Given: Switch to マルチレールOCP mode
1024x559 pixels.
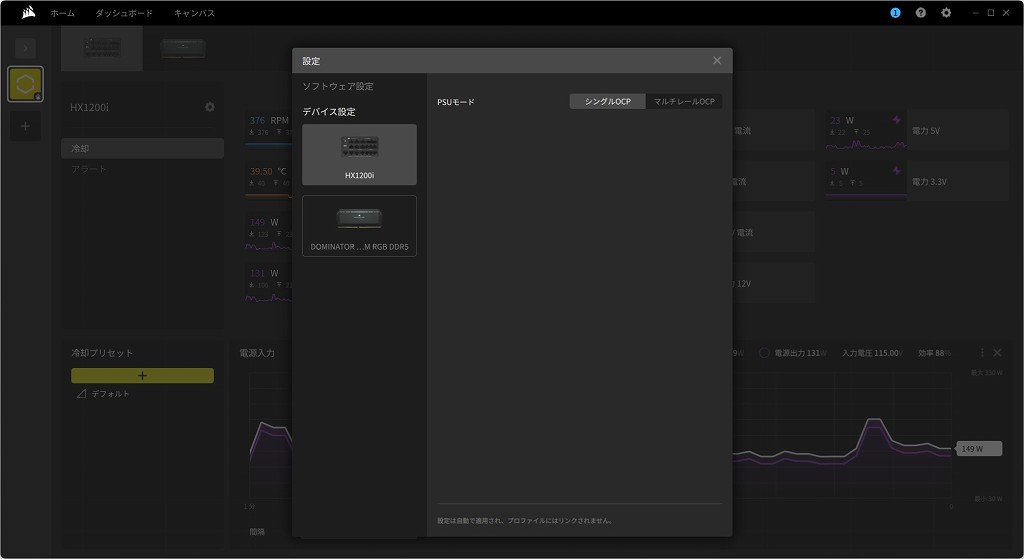Looking at the screenshot, I should [684, 101].
